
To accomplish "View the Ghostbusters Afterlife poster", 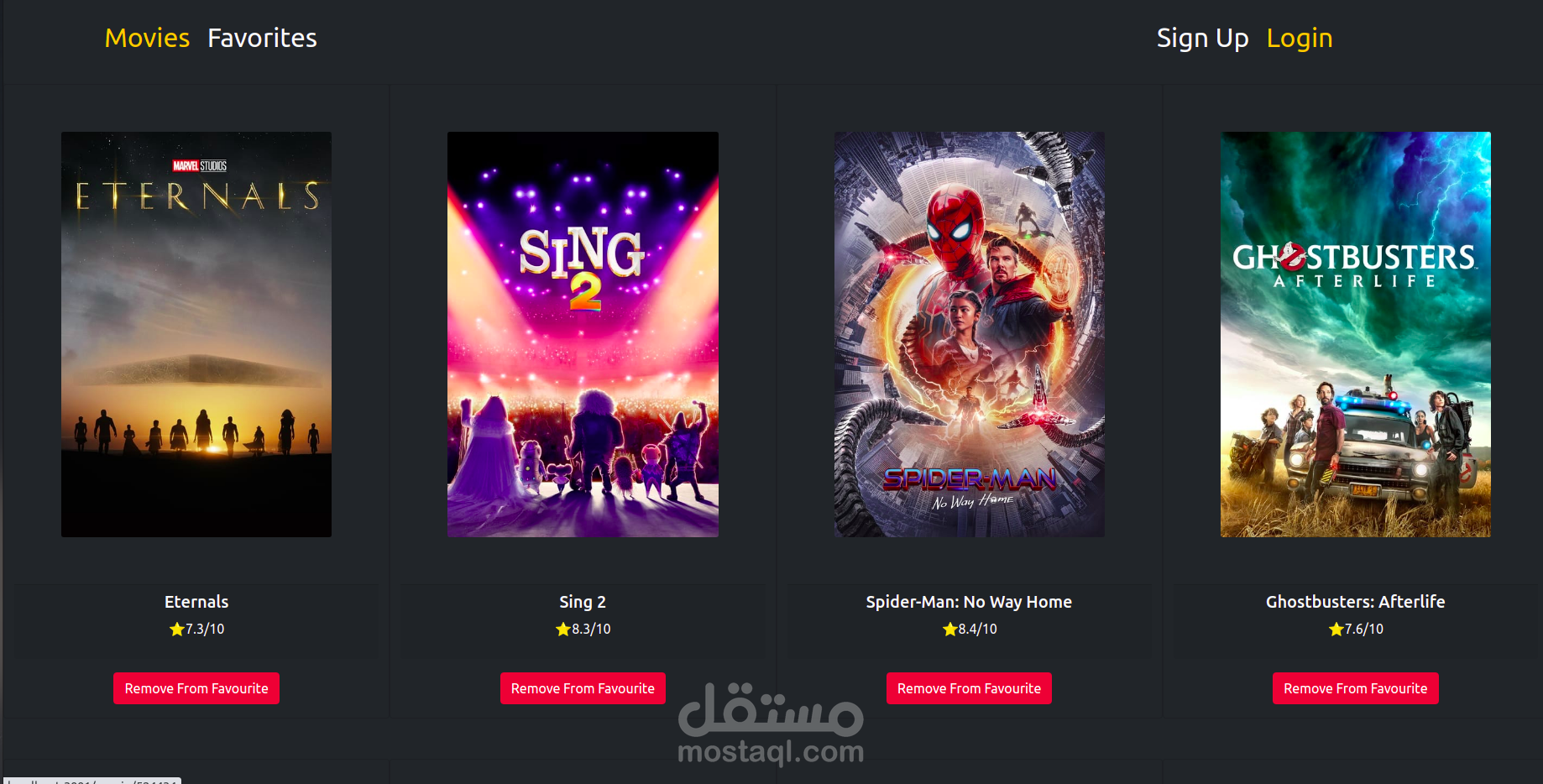I will (x=1355, y=334).
